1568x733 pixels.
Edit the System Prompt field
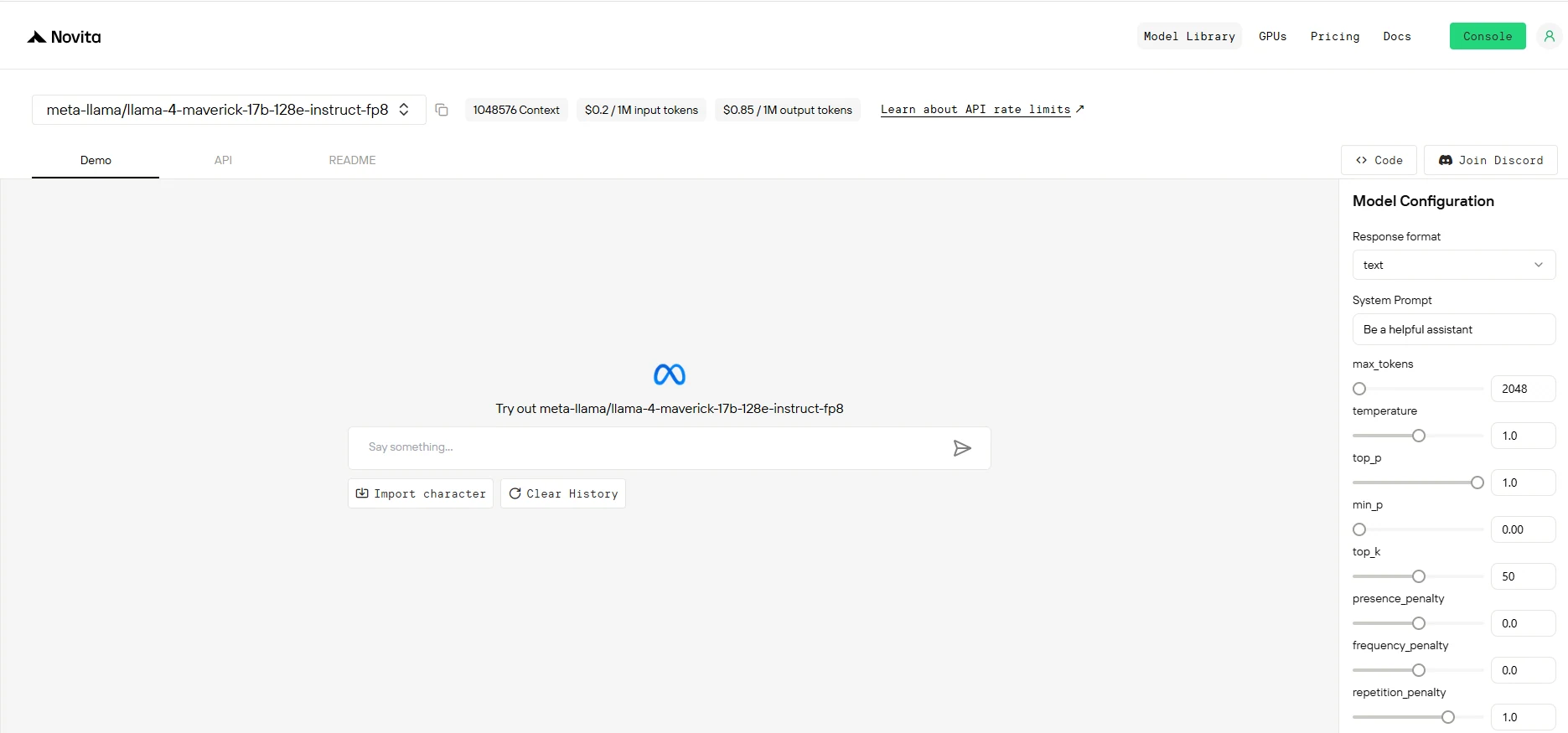point(1454,329)
